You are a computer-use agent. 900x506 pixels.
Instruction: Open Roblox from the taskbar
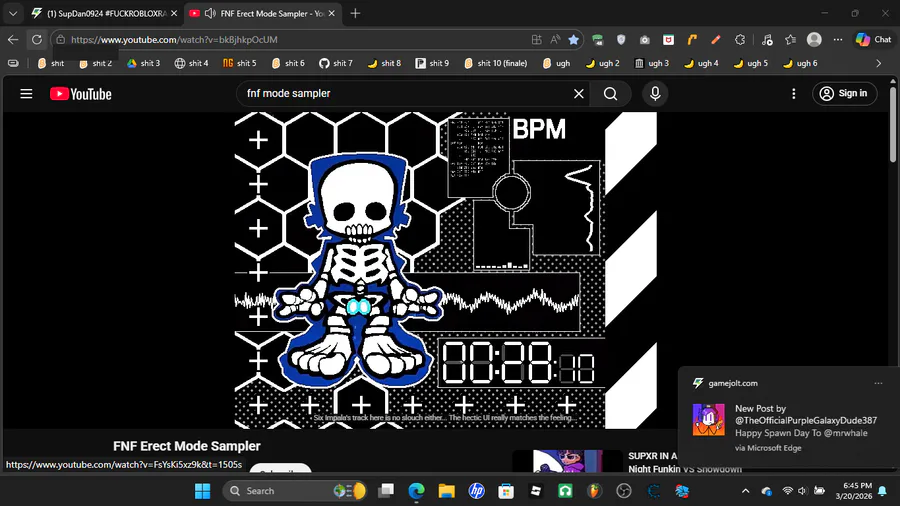pos(536,491)
